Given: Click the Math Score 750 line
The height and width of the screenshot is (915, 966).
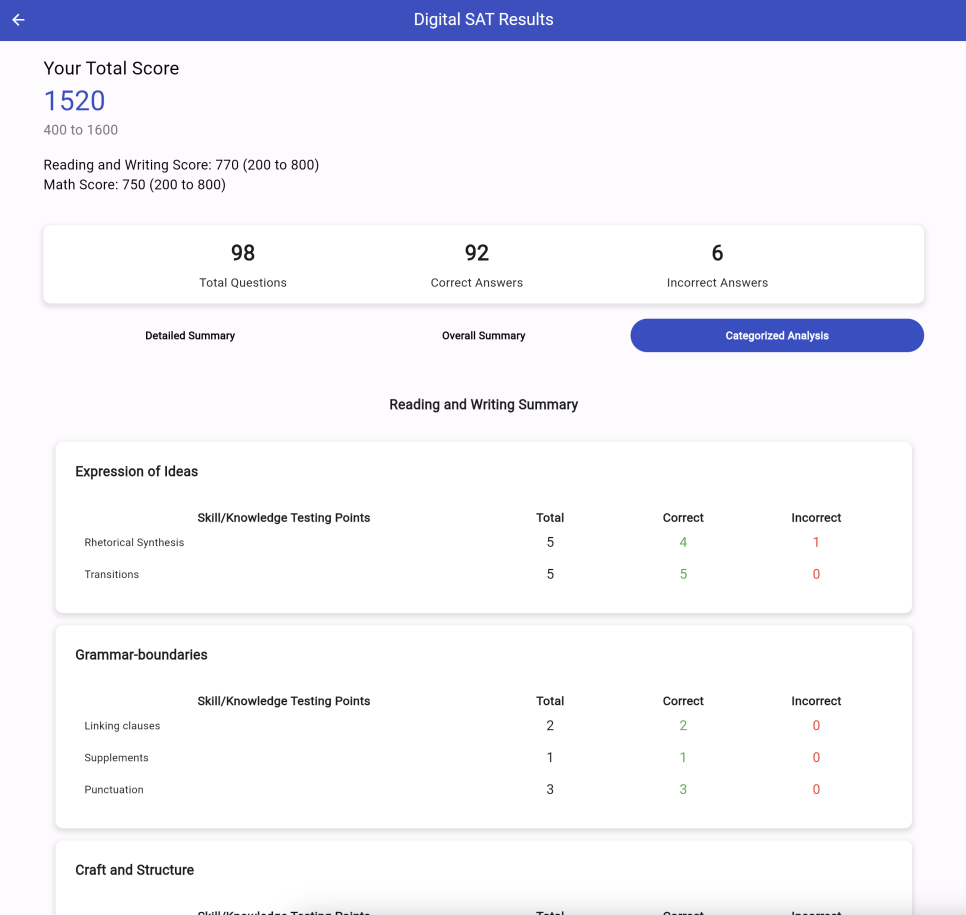Looking at the screenshot, I should coord(134,185).
